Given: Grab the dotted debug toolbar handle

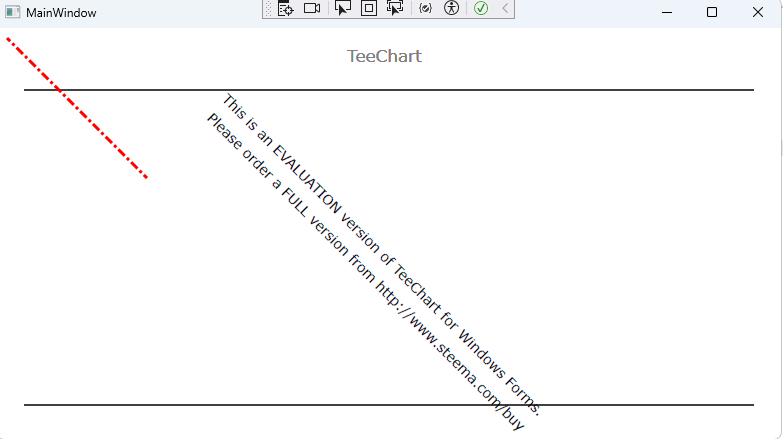Looking at the screenshot, I should pos(269,8).
